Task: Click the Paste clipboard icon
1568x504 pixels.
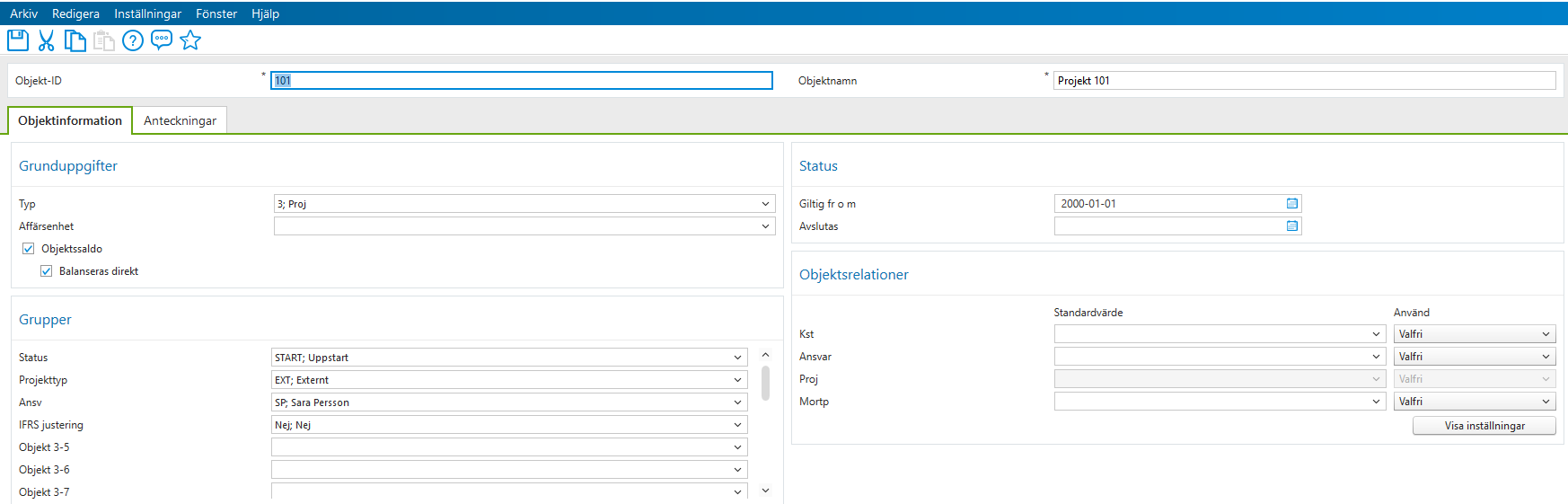Action: pos(104,40)
